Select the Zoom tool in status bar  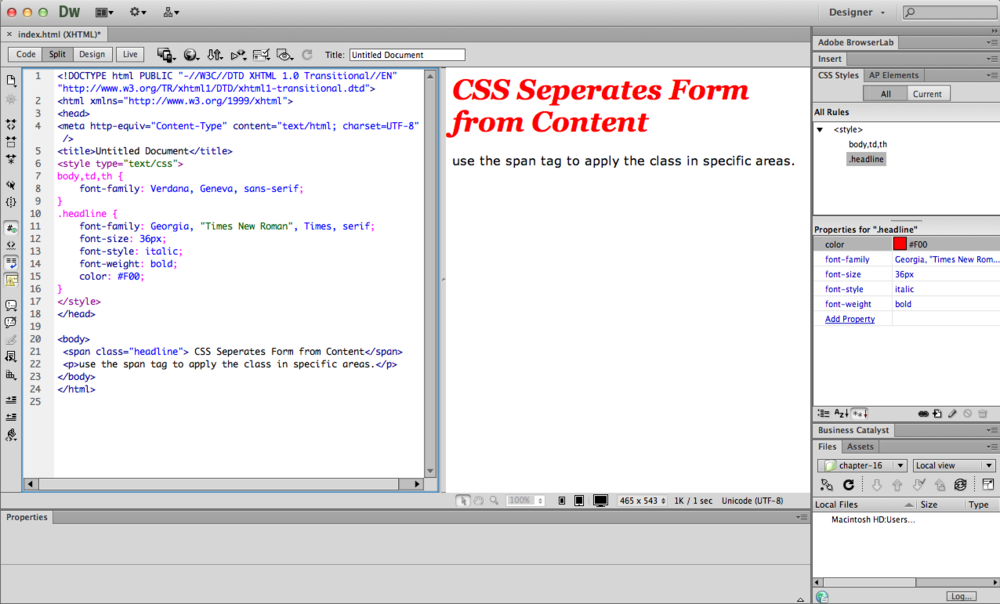pos(491,501)
